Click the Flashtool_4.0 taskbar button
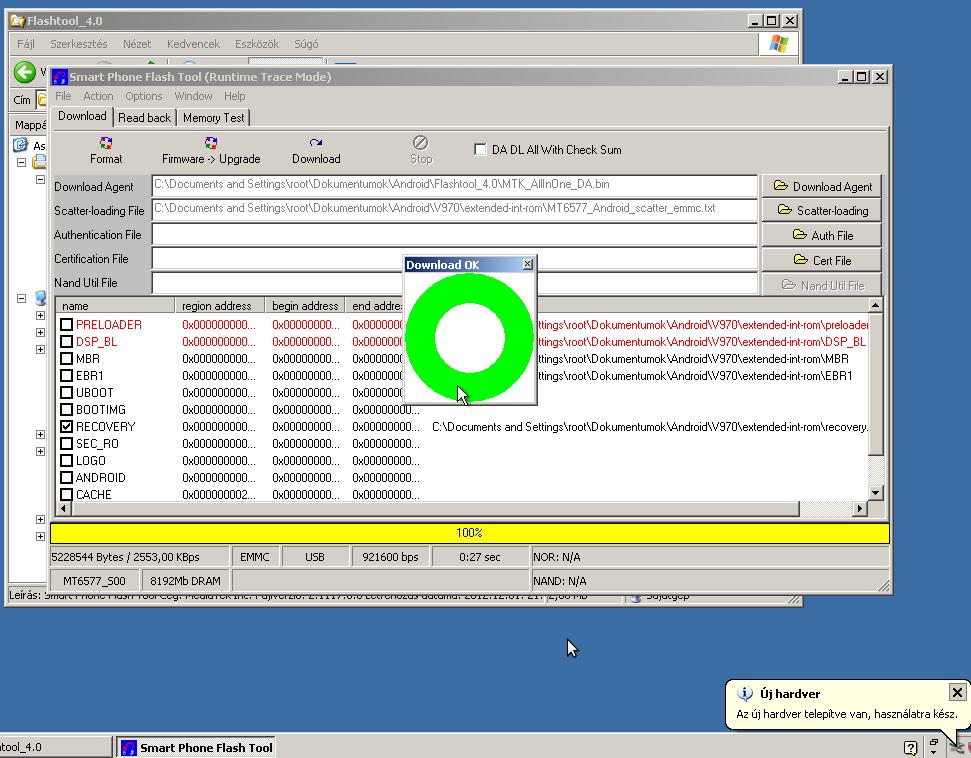 pos(54,747)
